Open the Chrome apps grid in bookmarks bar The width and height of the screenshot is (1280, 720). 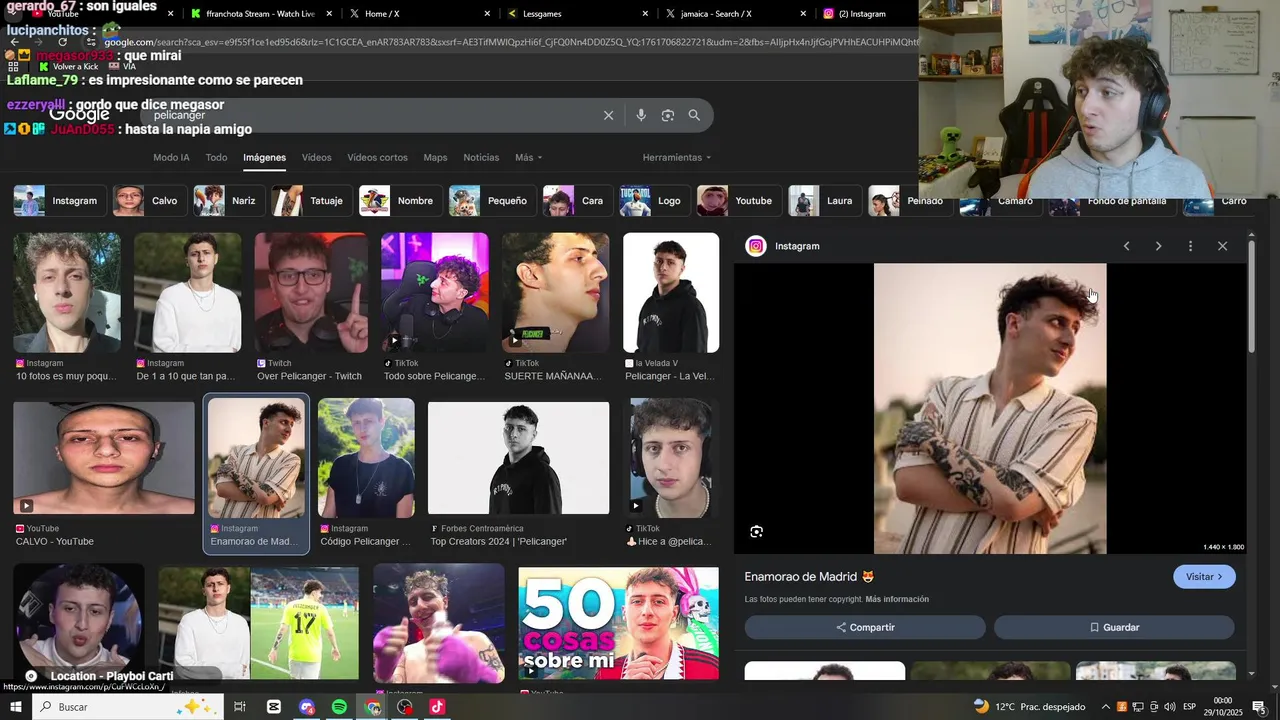(11, 66)
